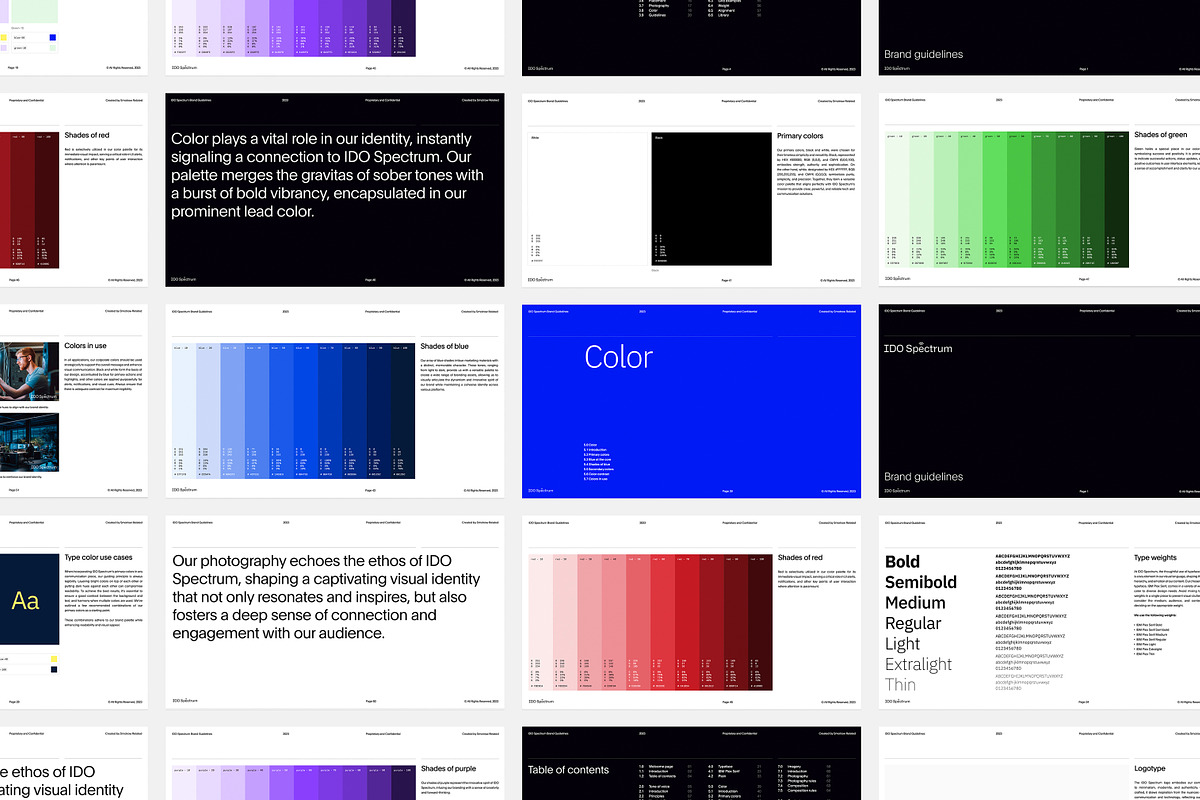Click the "Light" weight sample
The width and height of the screenshot is (1200, 800).
pyautogui.click(x=902, y=644)
